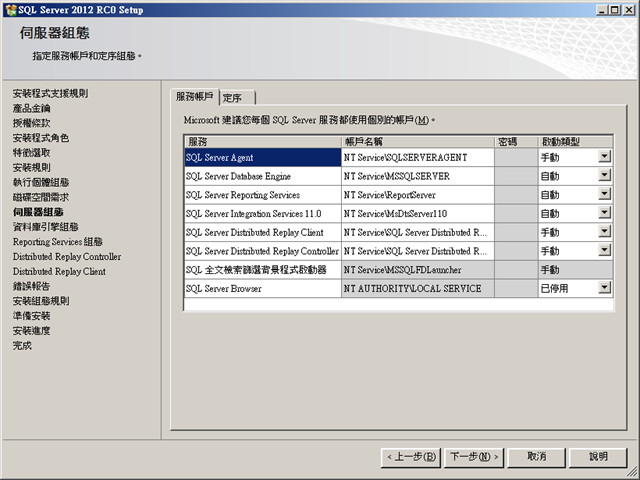Select SQL Server Distributed Replay Controller cell
The image size is (640, 480).
[x=263, y=251]
